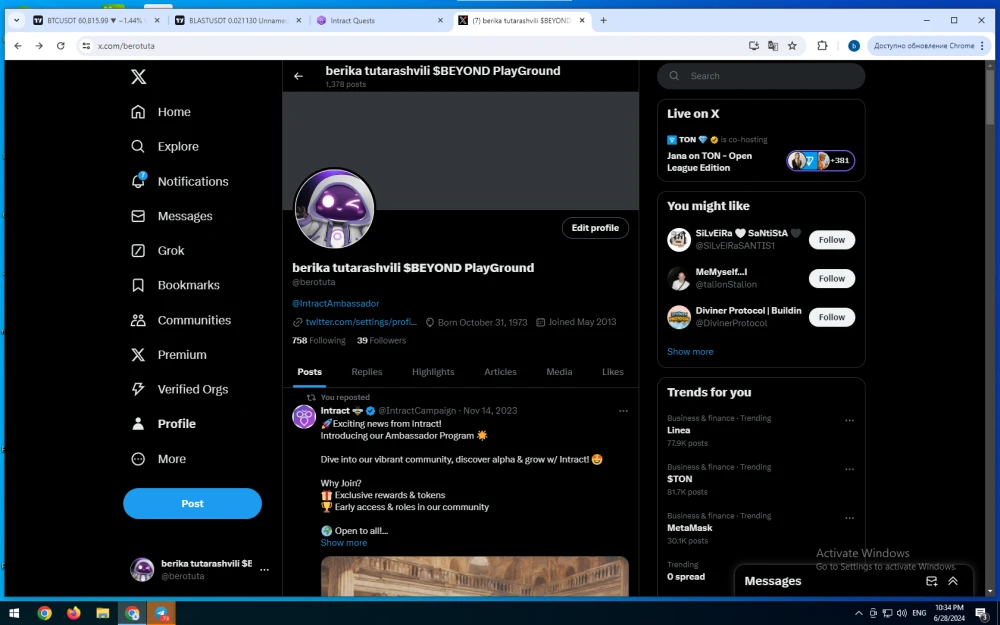
Task: Open account switcher three-dot menu
Action: click(264, 570)
